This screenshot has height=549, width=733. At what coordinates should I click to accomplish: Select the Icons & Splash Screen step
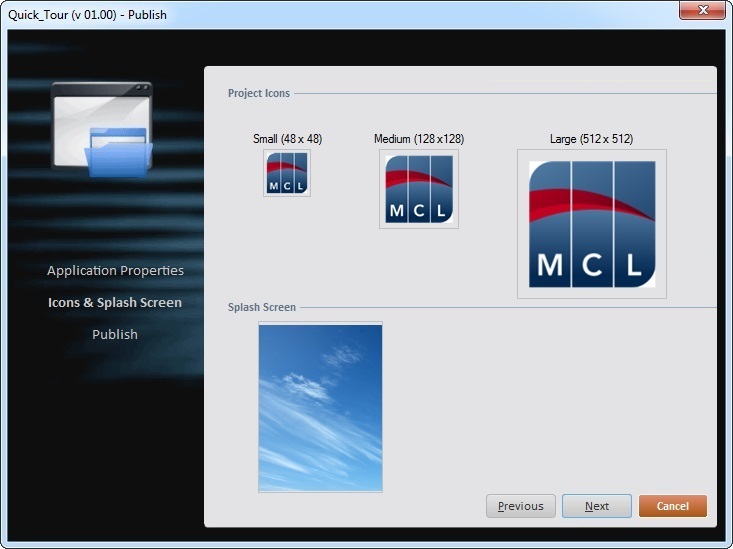(x=115, y=303)
